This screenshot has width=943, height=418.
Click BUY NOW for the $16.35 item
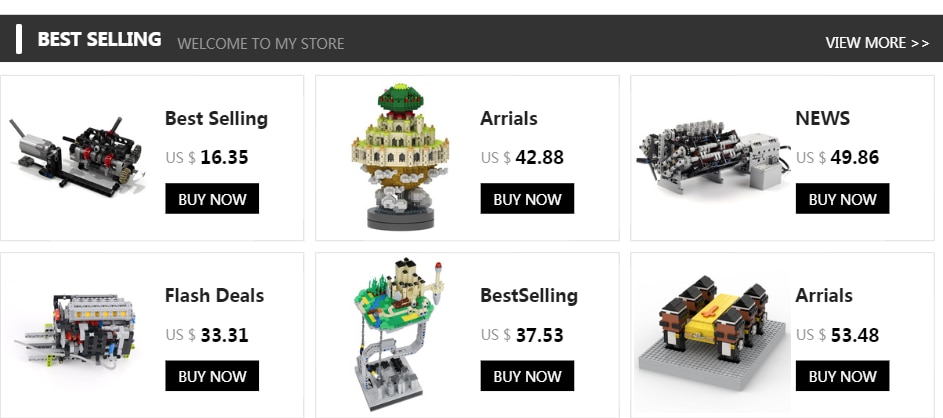(x=212, y=198)
